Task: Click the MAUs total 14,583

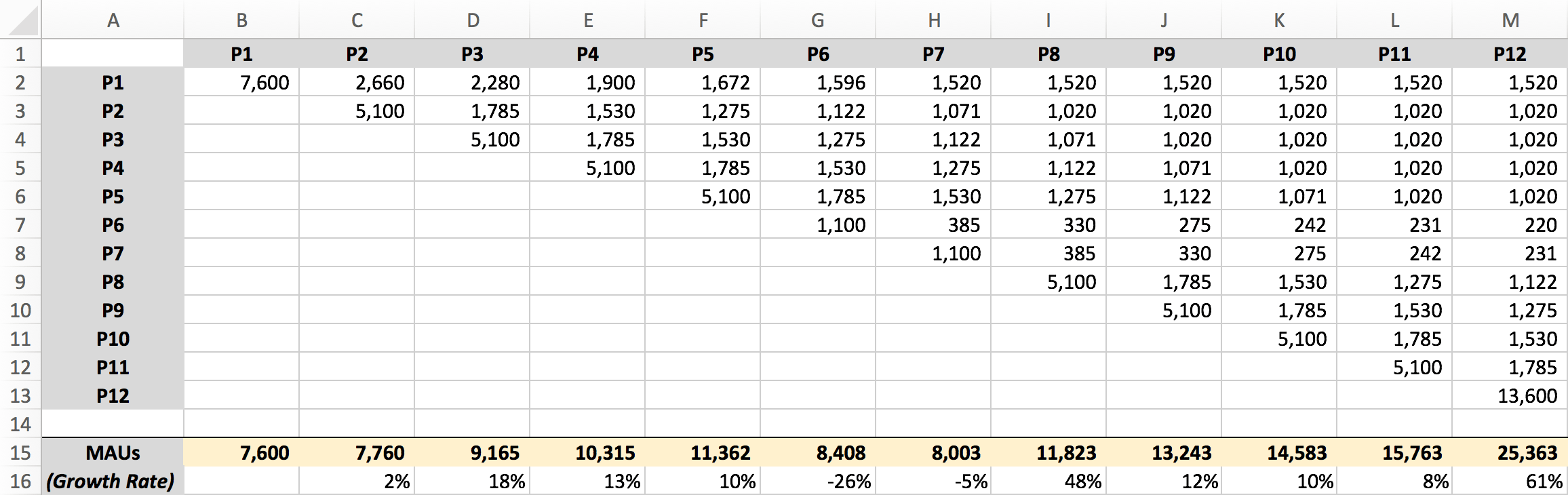Action: 1279,452
